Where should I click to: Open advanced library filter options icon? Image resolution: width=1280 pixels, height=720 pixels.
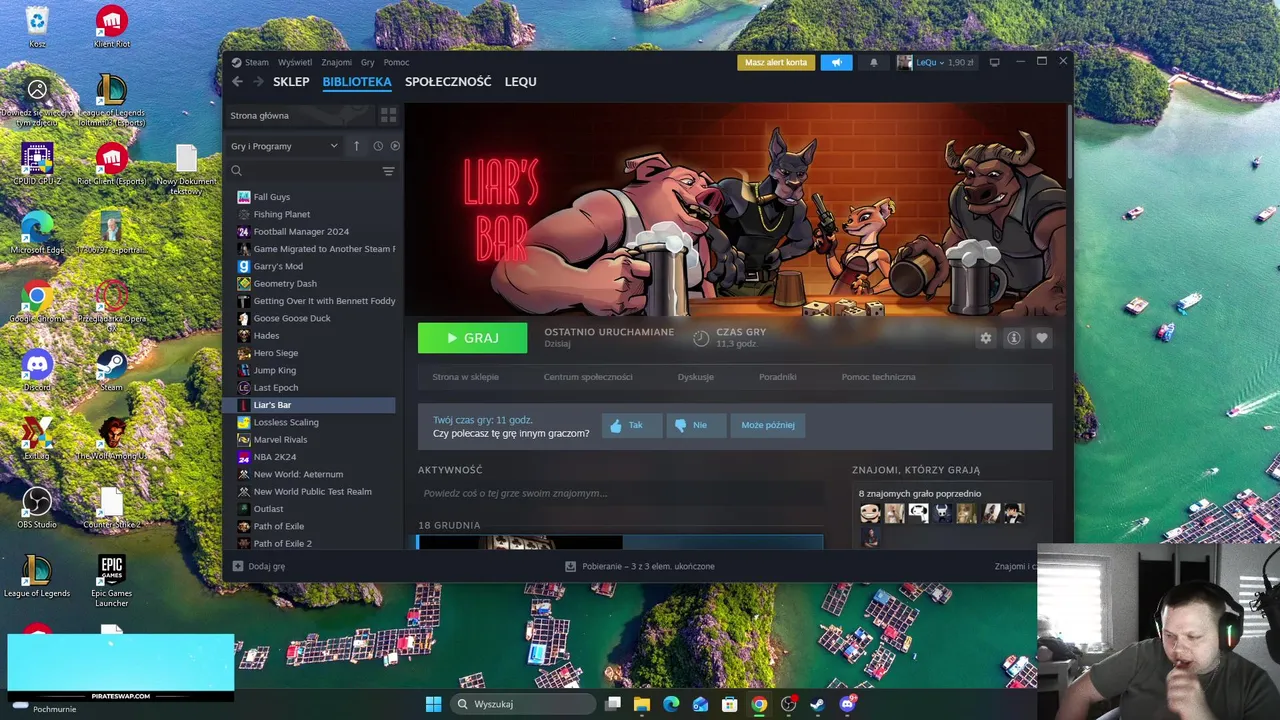388,171
